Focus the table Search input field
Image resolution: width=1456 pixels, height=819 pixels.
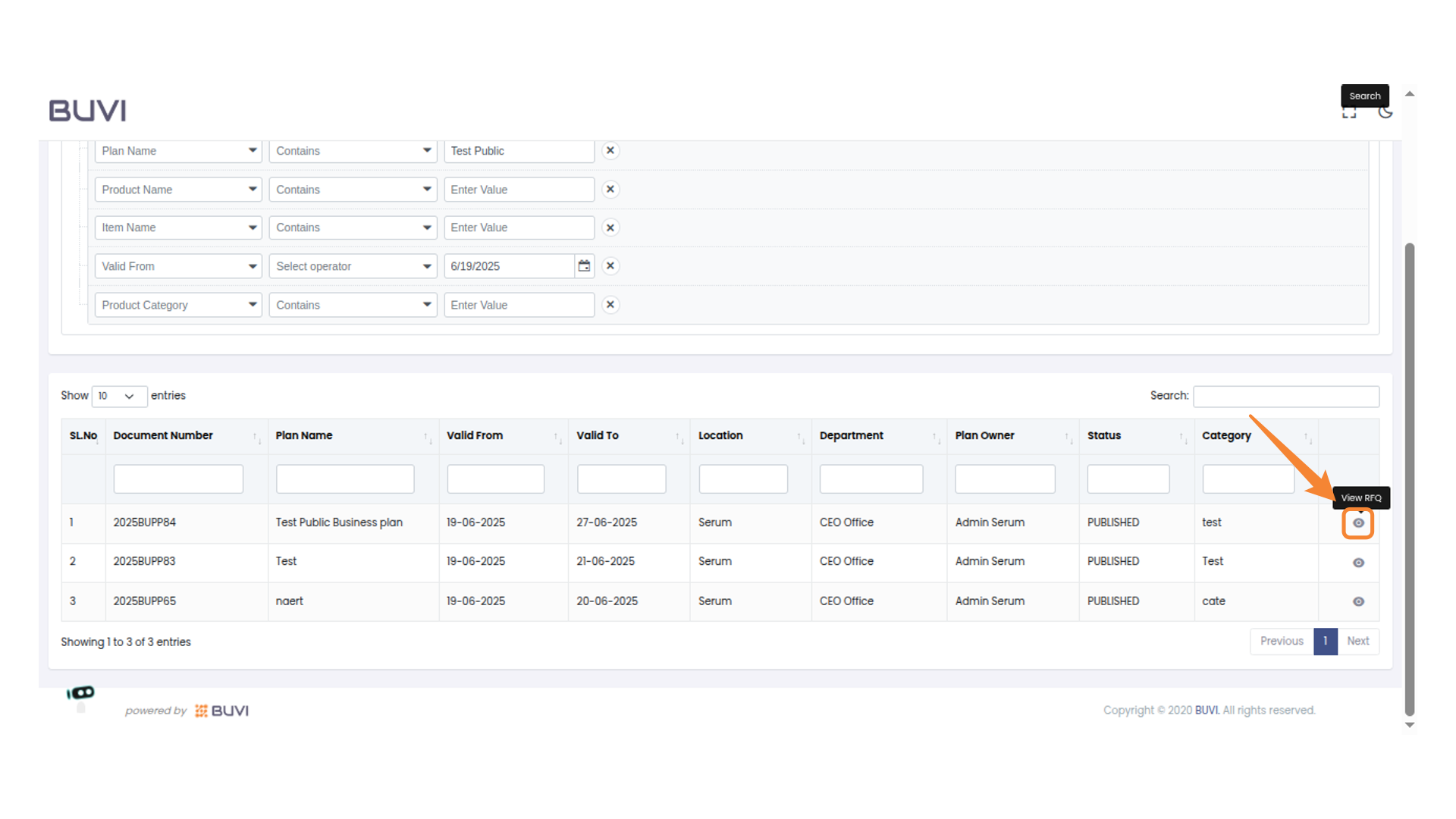[1285, 397]
